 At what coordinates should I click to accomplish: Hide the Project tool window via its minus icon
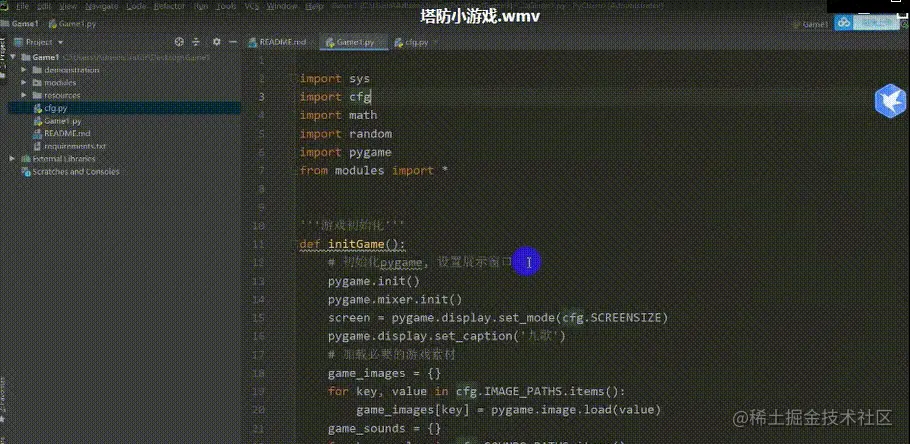point(233,42)
